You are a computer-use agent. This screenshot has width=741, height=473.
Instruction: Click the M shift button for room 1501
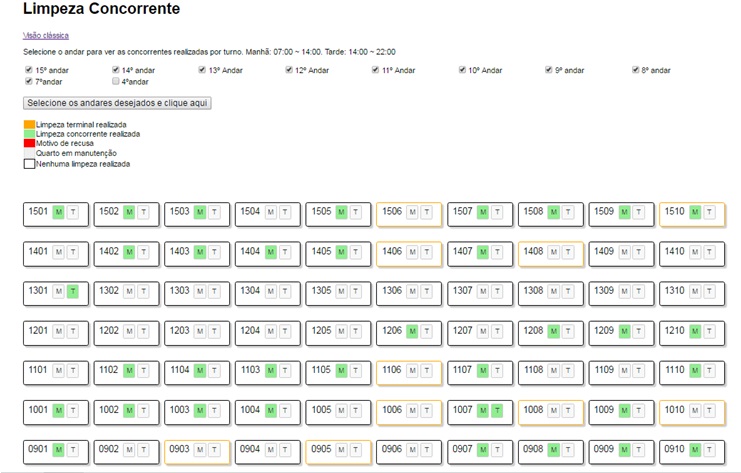coord(58,212)
